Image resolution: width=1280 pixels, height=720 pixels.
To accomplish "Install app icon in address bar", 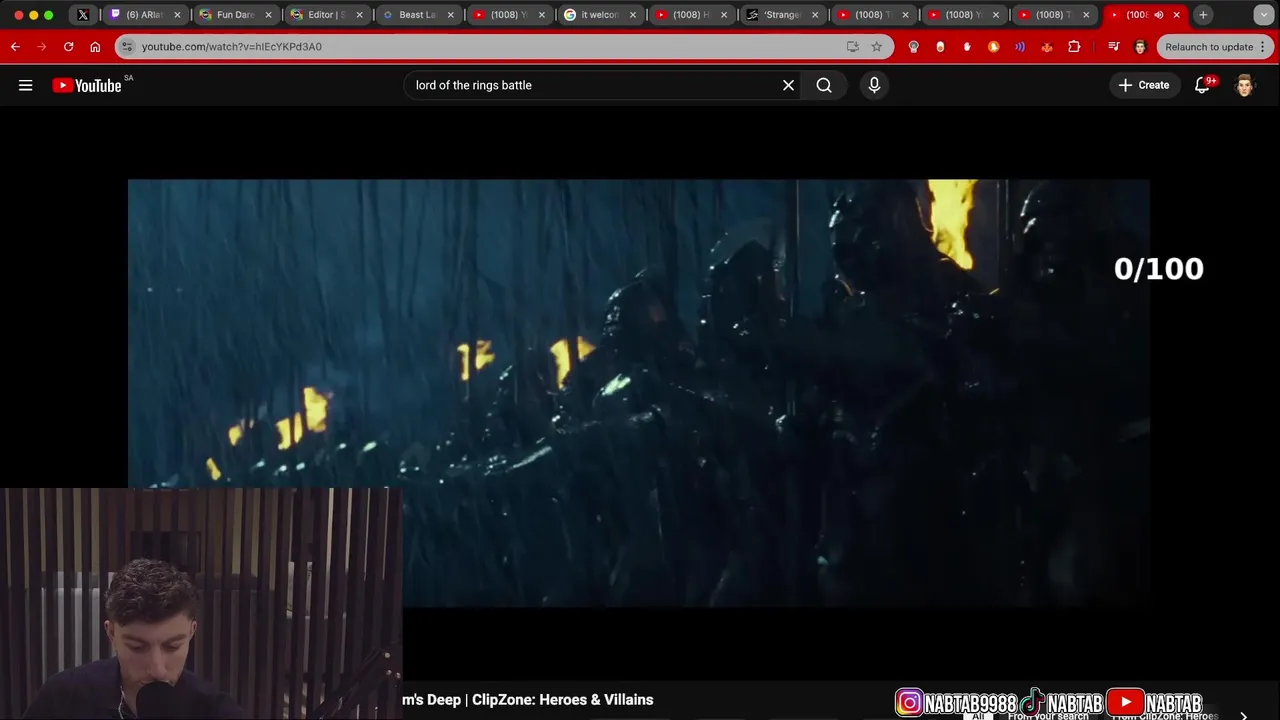I will (852, 47).
